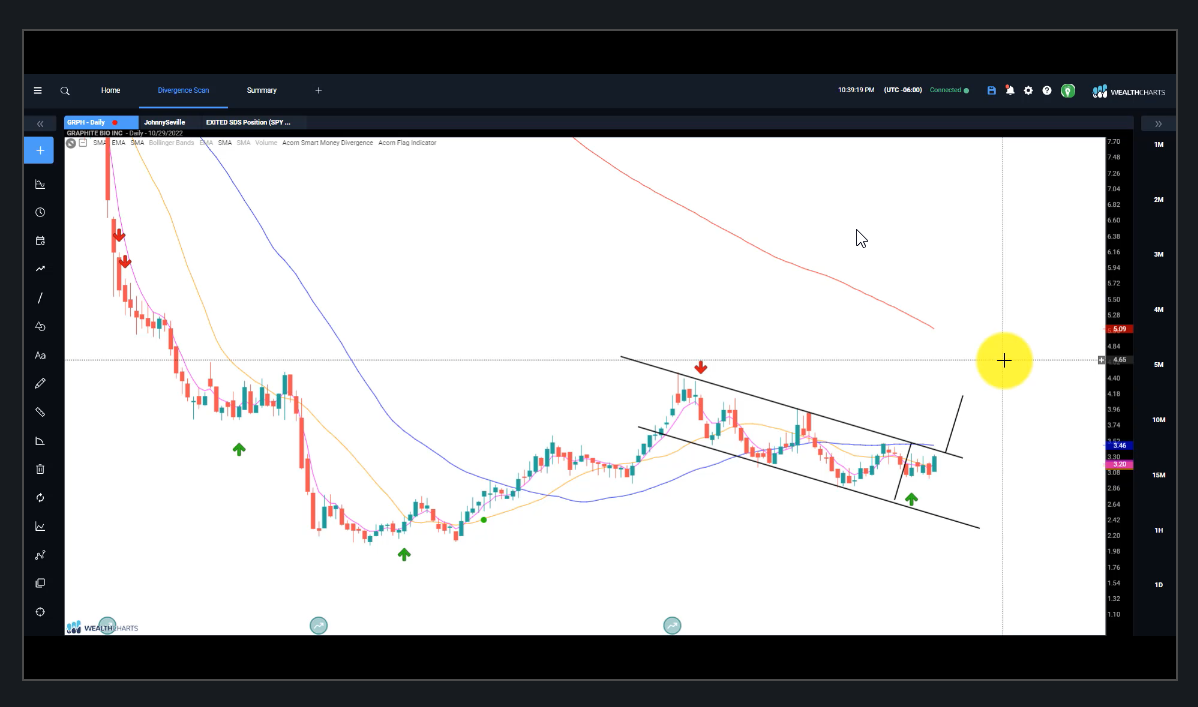Open the help question mark

coord(1047,90)
